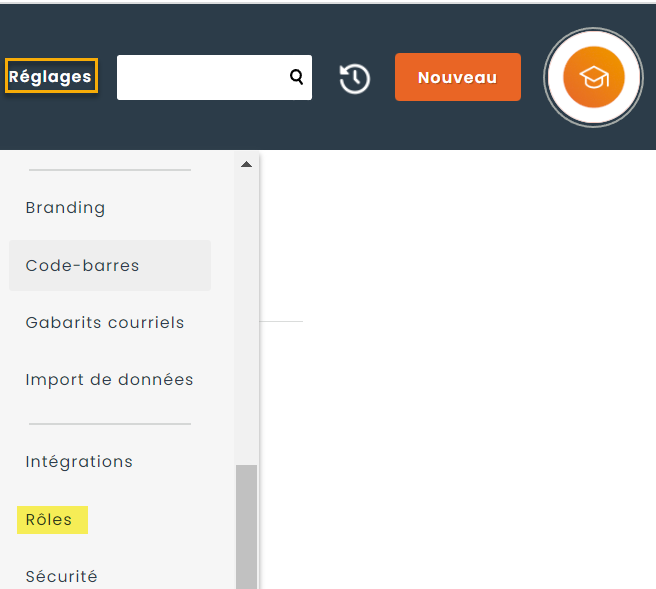Click the magnifier search icon
The height and width of the screenshot is (589, 656).
click(296, 77)
